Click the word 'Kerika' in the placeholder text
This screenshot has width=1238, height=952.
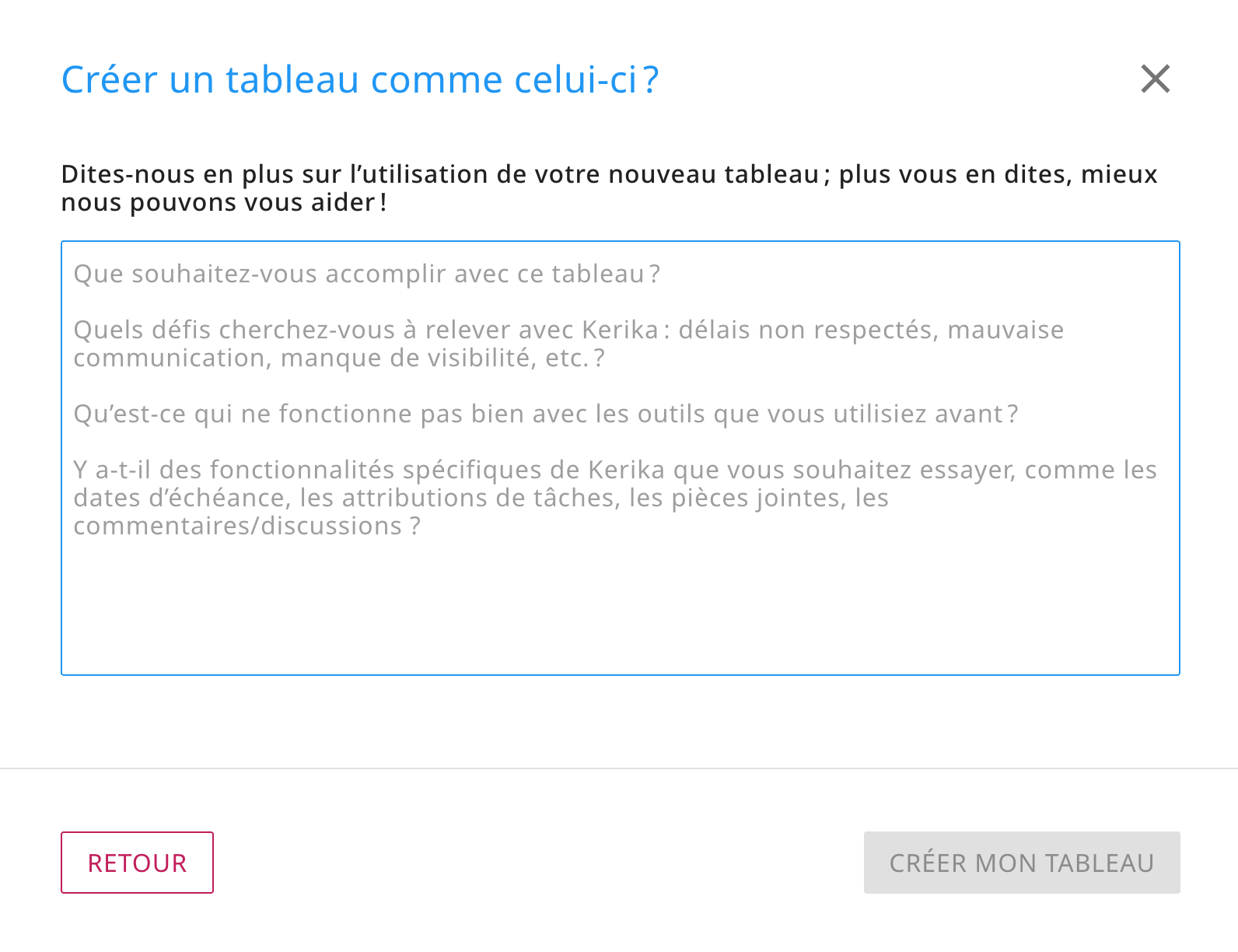click(x=620, y=330)
